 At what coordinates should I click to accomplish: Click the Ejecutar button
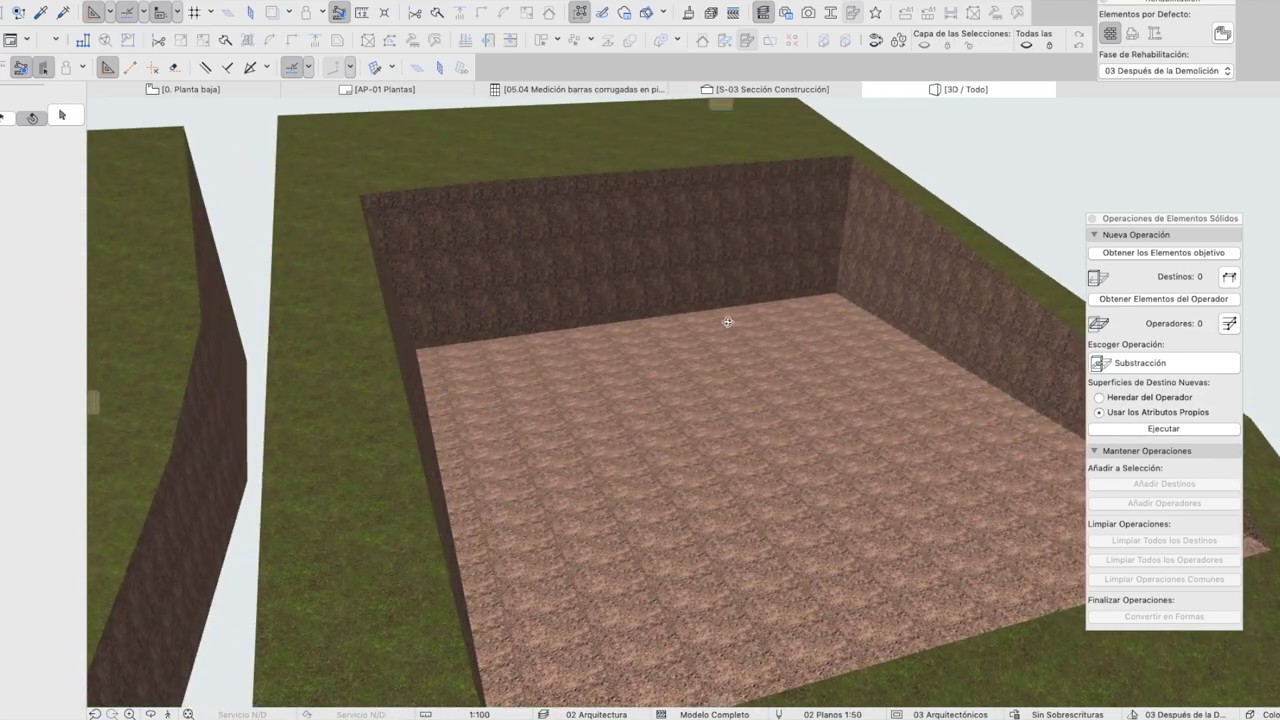[x=1164, y=429]
